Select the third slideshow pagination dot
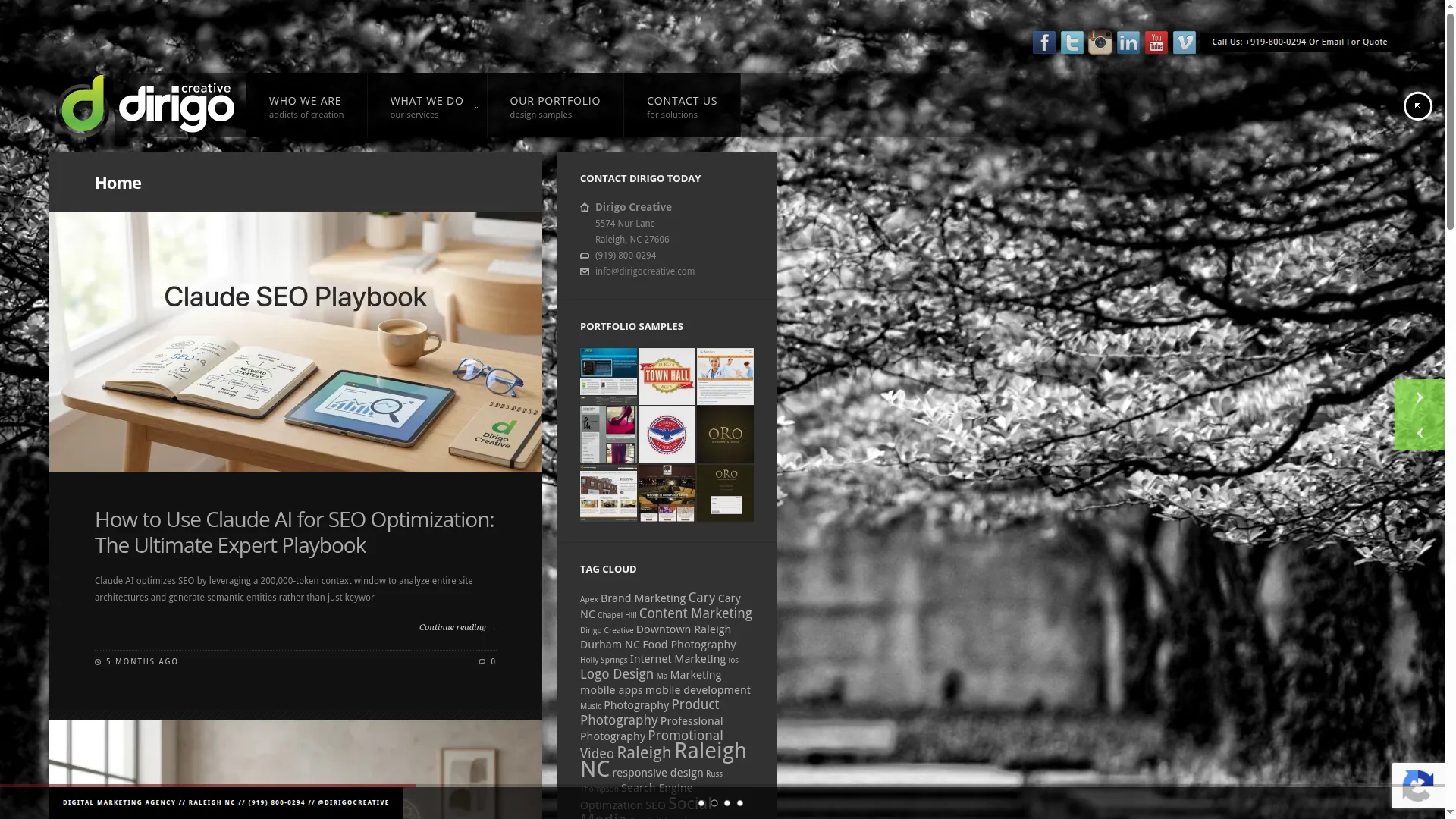1456x819 pixels. [727, 803]
